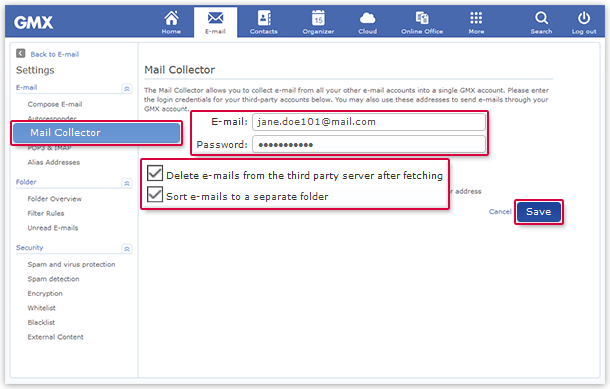Collapse the Folder settings section
Screen dimensions: 610x389
click(127, 183)
